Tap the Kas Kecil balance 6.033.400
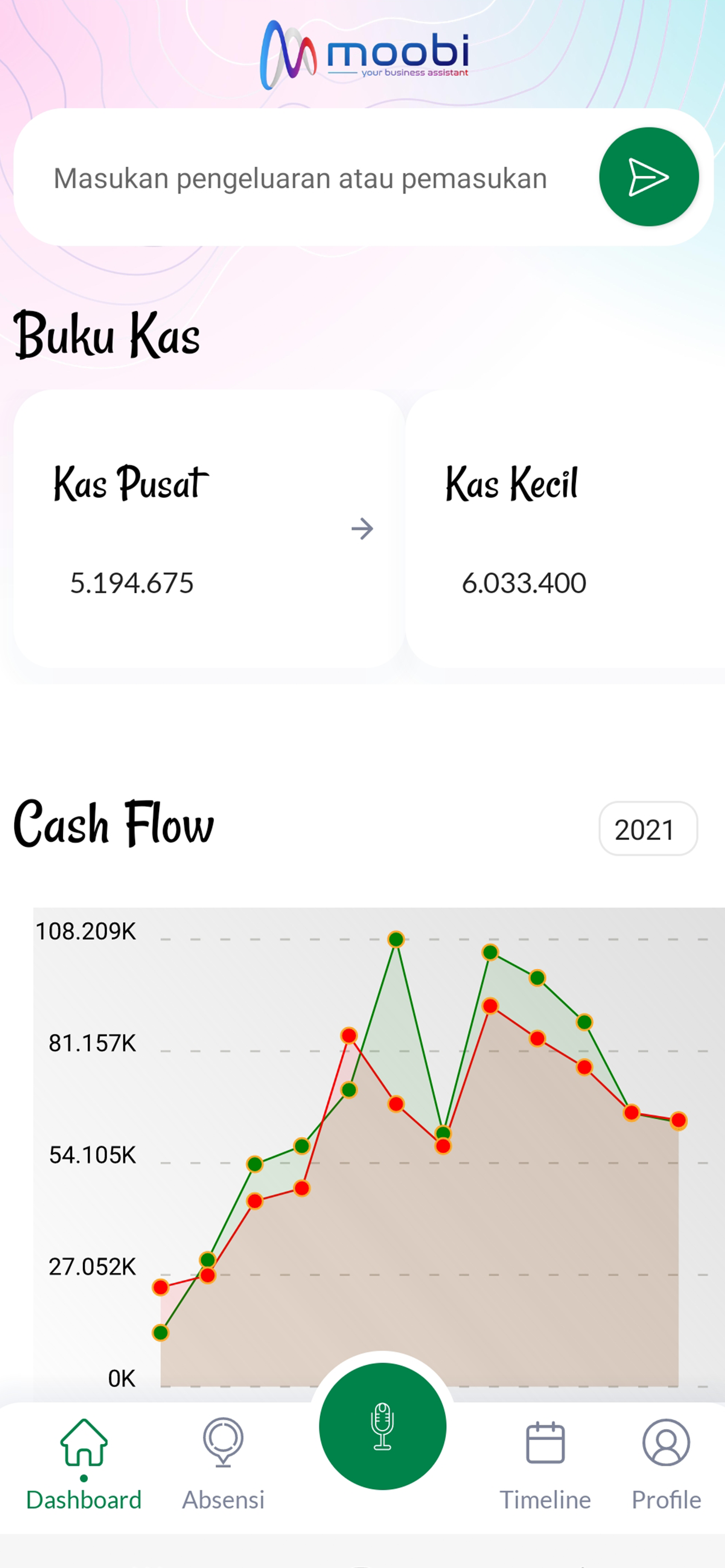This screenshot has width=725, height=1568. point(524,583)
